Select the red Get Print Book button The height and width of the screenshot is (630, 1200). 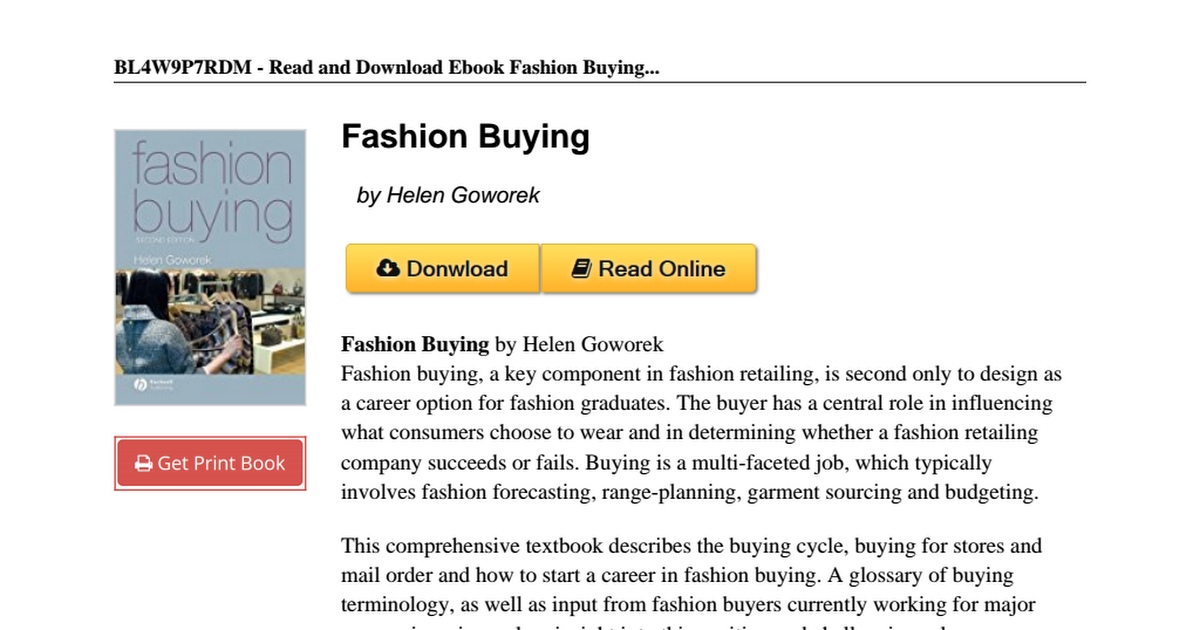pyautogui.click(x=210, y=464)
